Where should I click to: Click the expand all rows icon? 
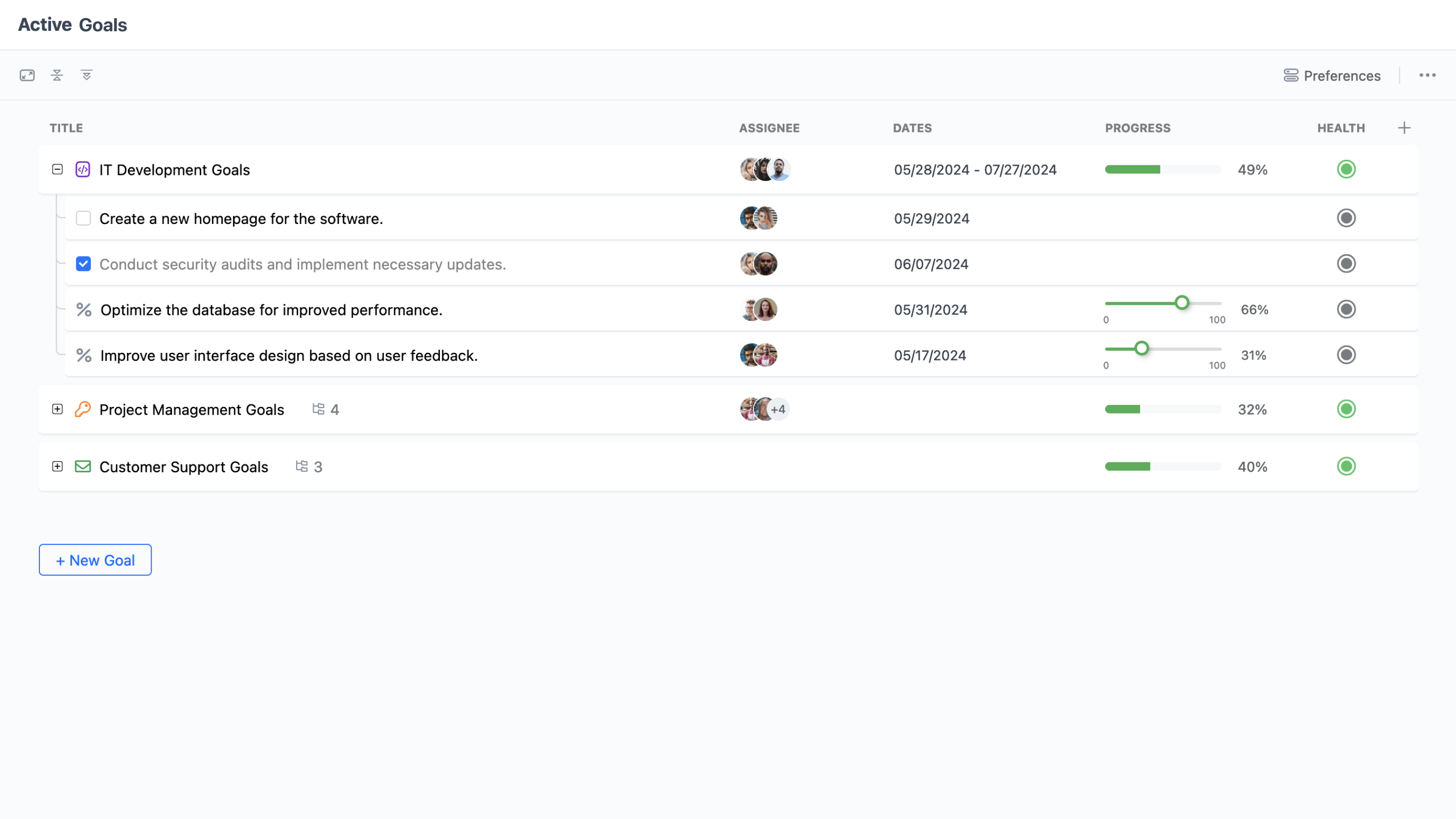tap(86, 75)
